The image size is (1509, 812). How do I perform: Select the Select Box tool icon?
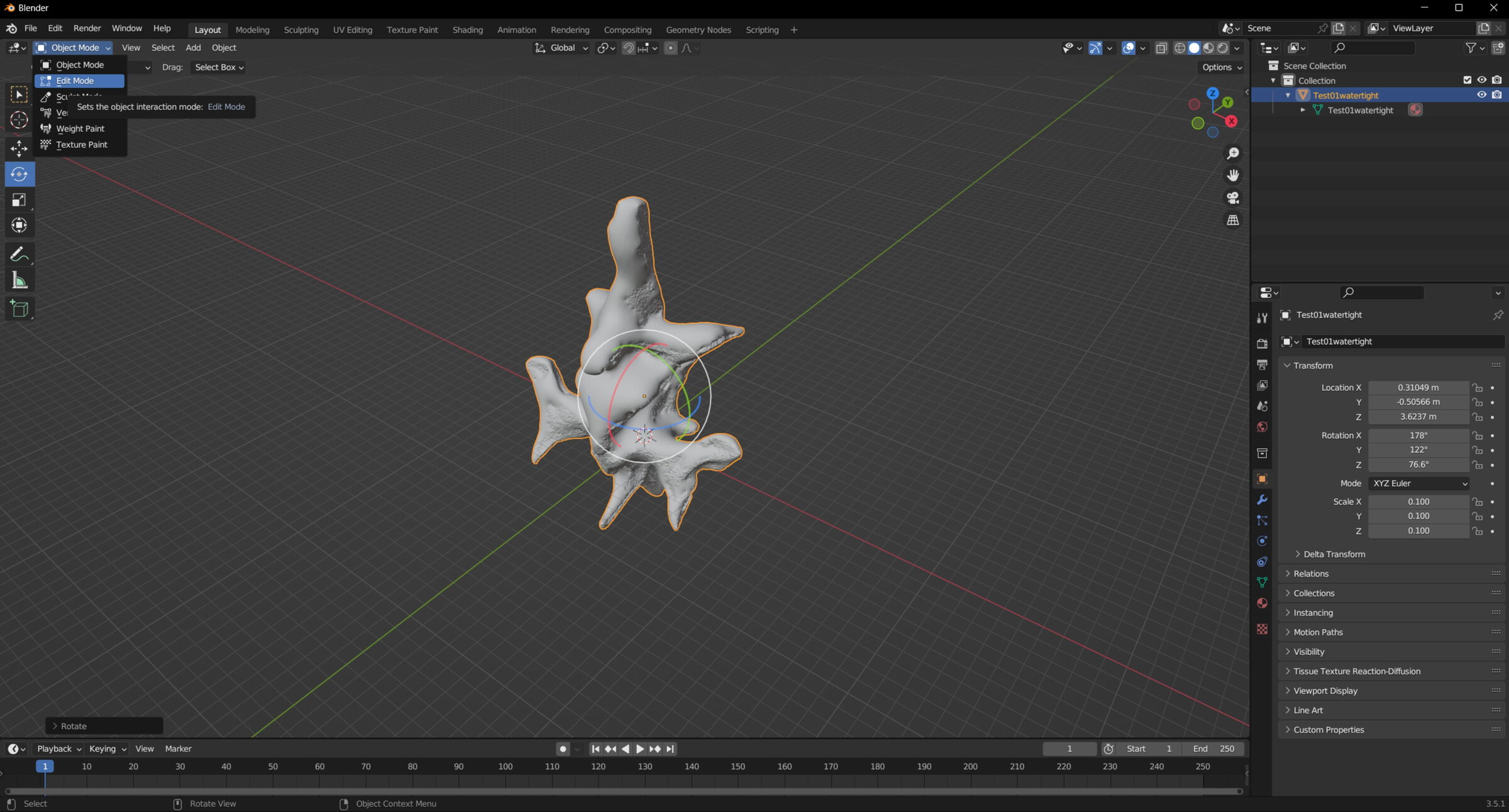click(19, 95)
